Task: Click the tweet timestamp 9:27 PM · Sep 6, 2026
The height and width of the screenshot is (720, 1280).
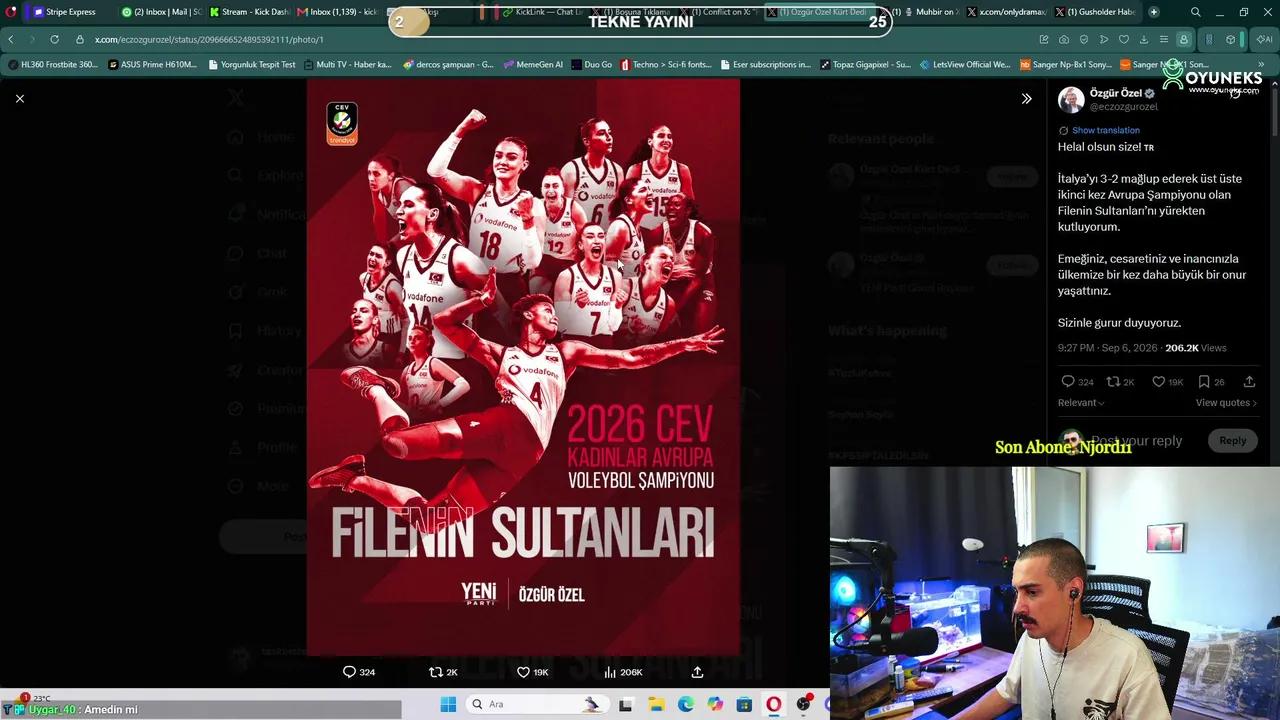Action: [1107, 348]
